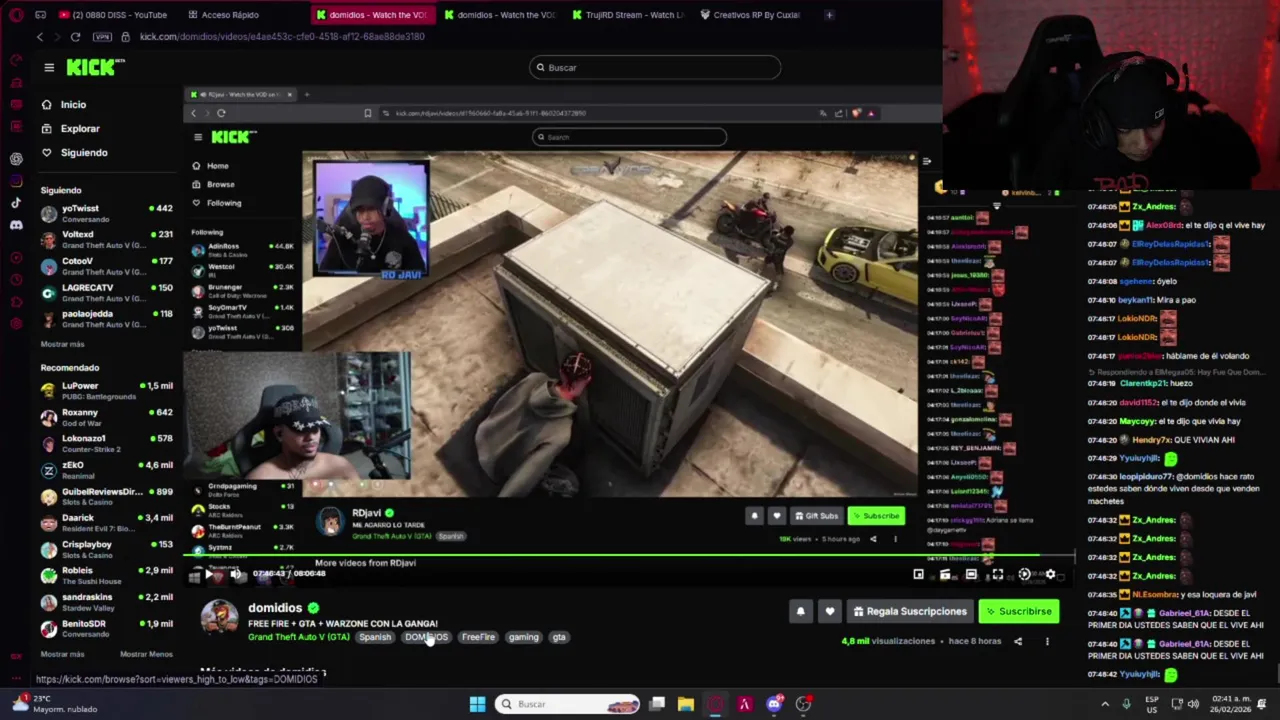The image size is (1280, 720).
Task: Click domidios channel avatar below video
Action: pos(219,618)
